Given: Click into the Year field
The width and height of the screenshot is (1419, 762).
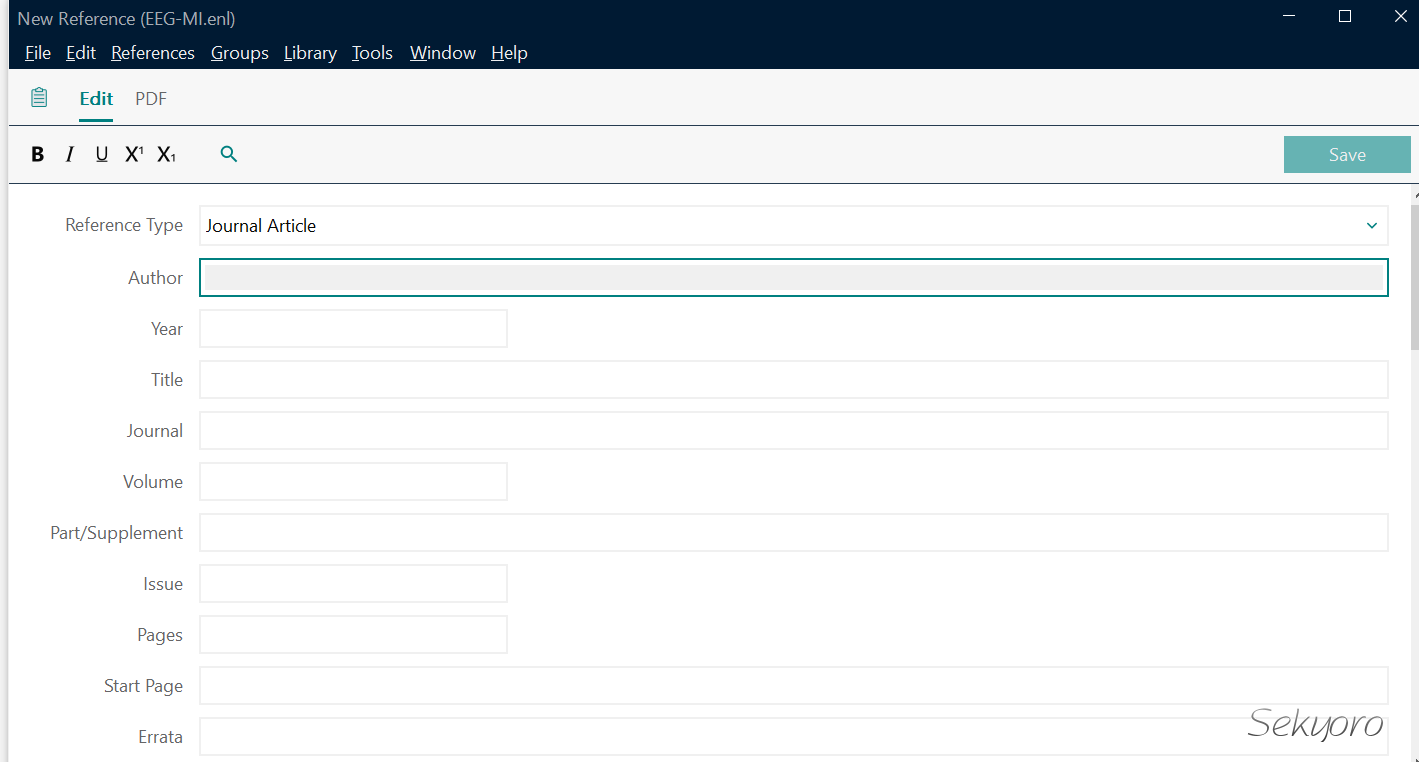Looking at the screenshot, I should (x=353, y=329).
